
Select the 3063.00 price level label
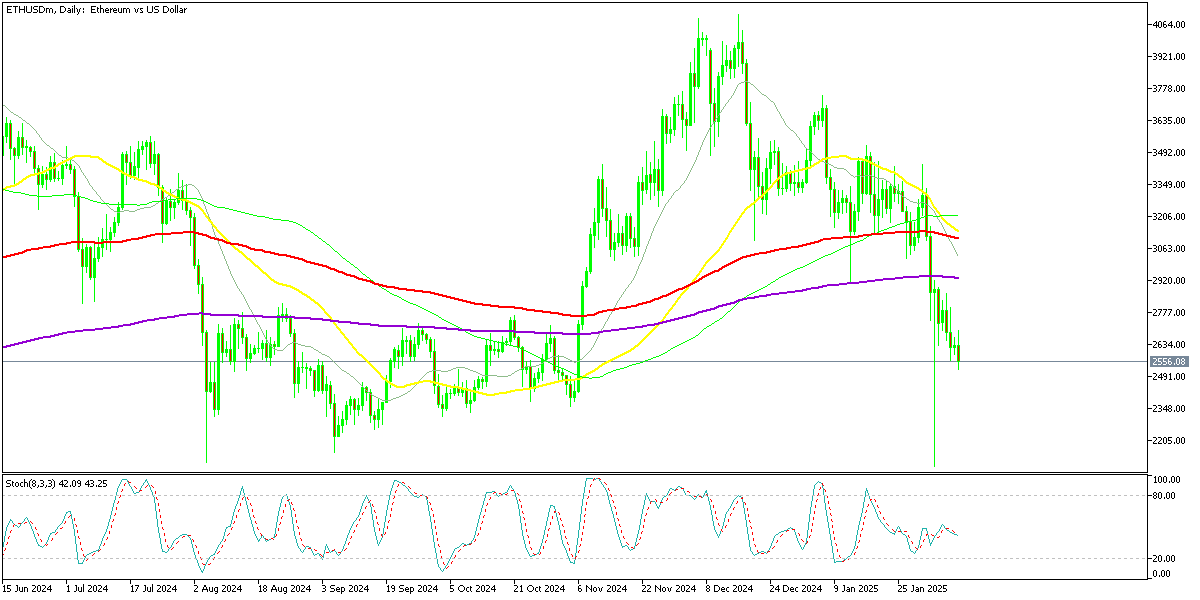[x=1169, y=249]
